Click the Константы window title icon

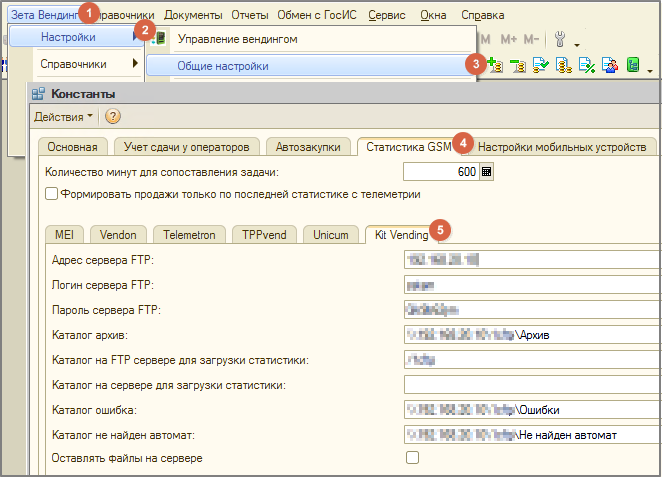pos(38,94)
